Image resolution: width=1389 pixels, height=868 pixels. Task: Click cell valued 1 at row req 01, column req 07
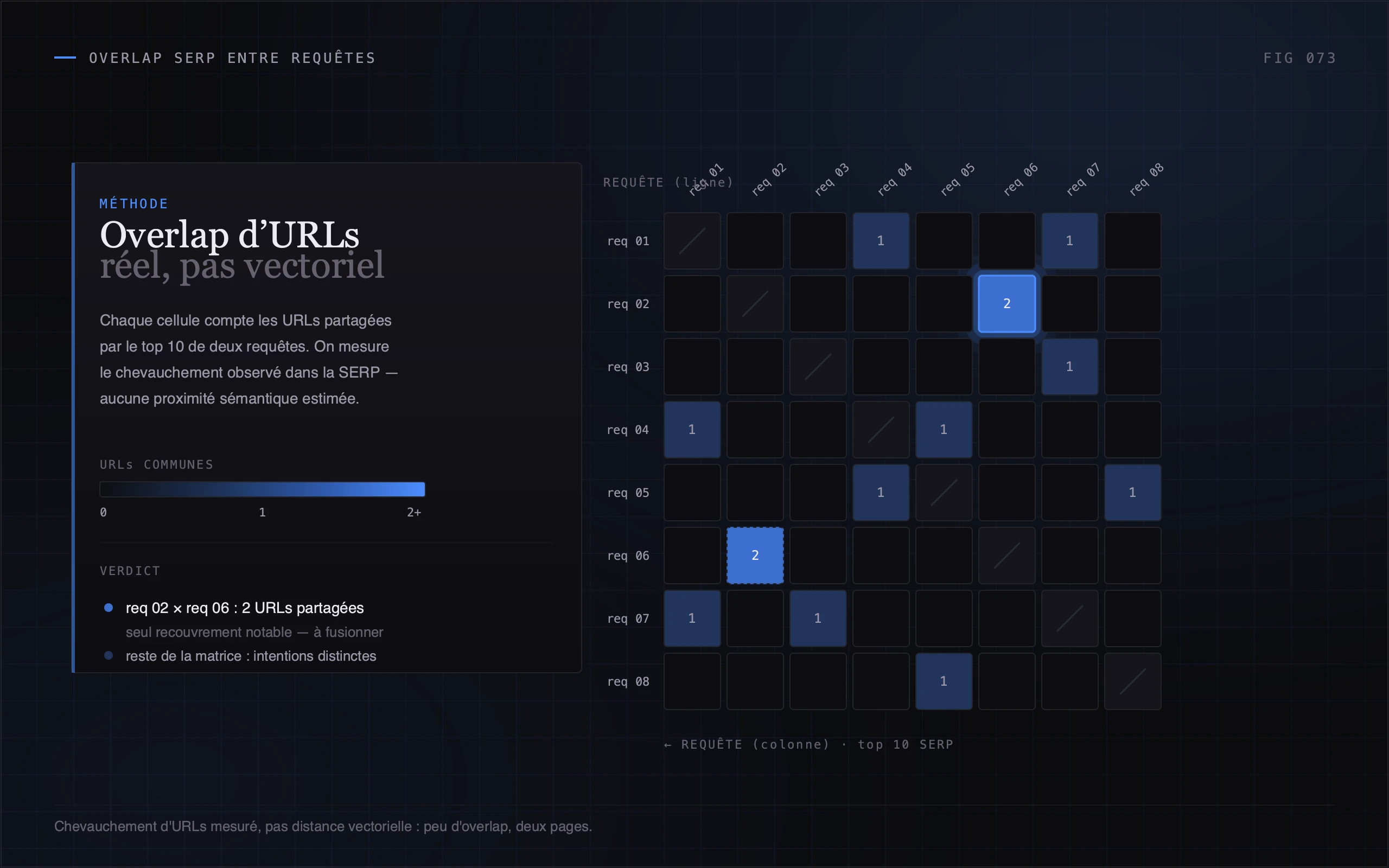click(1069, 240)
